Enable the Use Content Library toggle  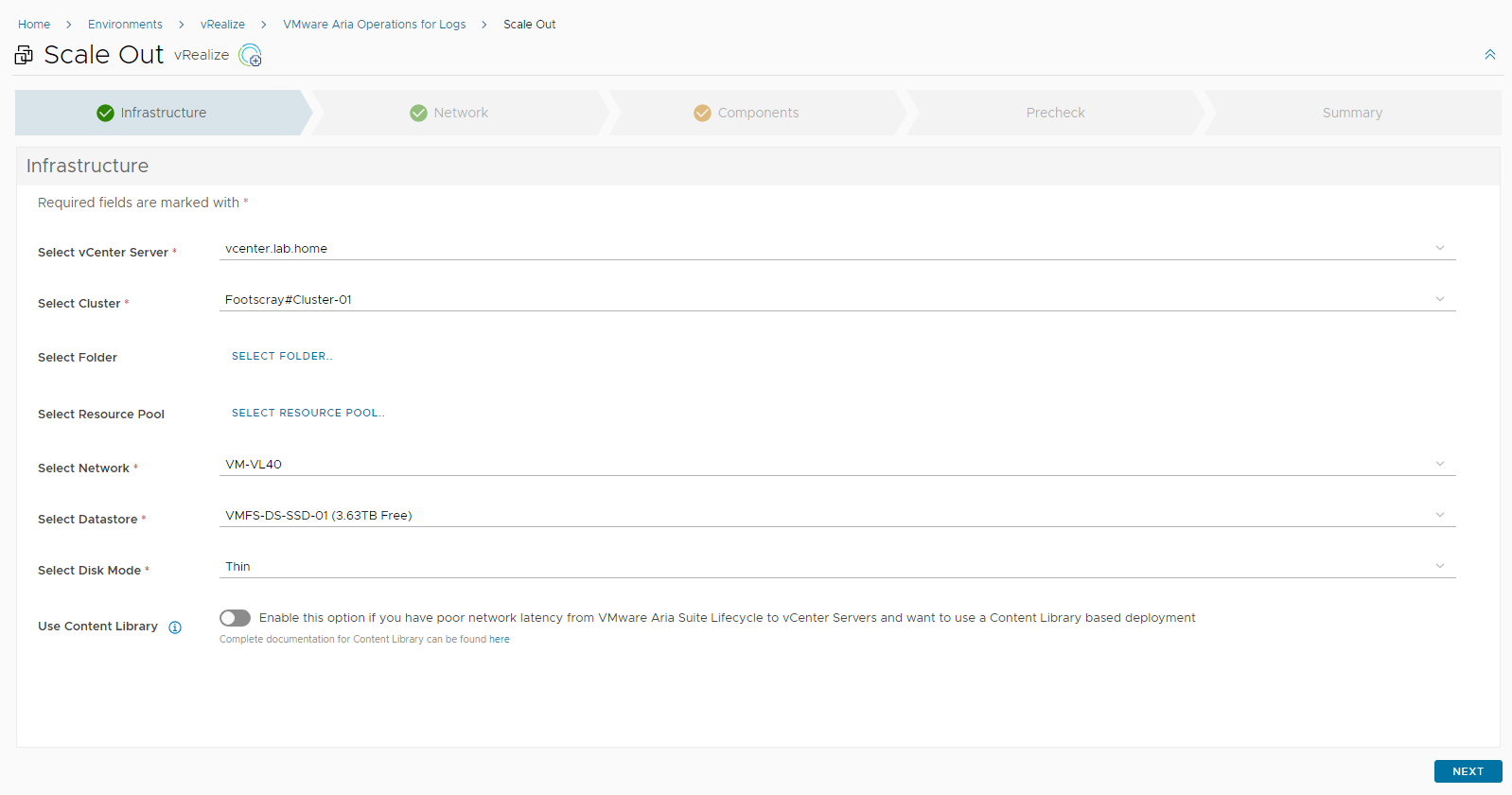coord(235,618)
